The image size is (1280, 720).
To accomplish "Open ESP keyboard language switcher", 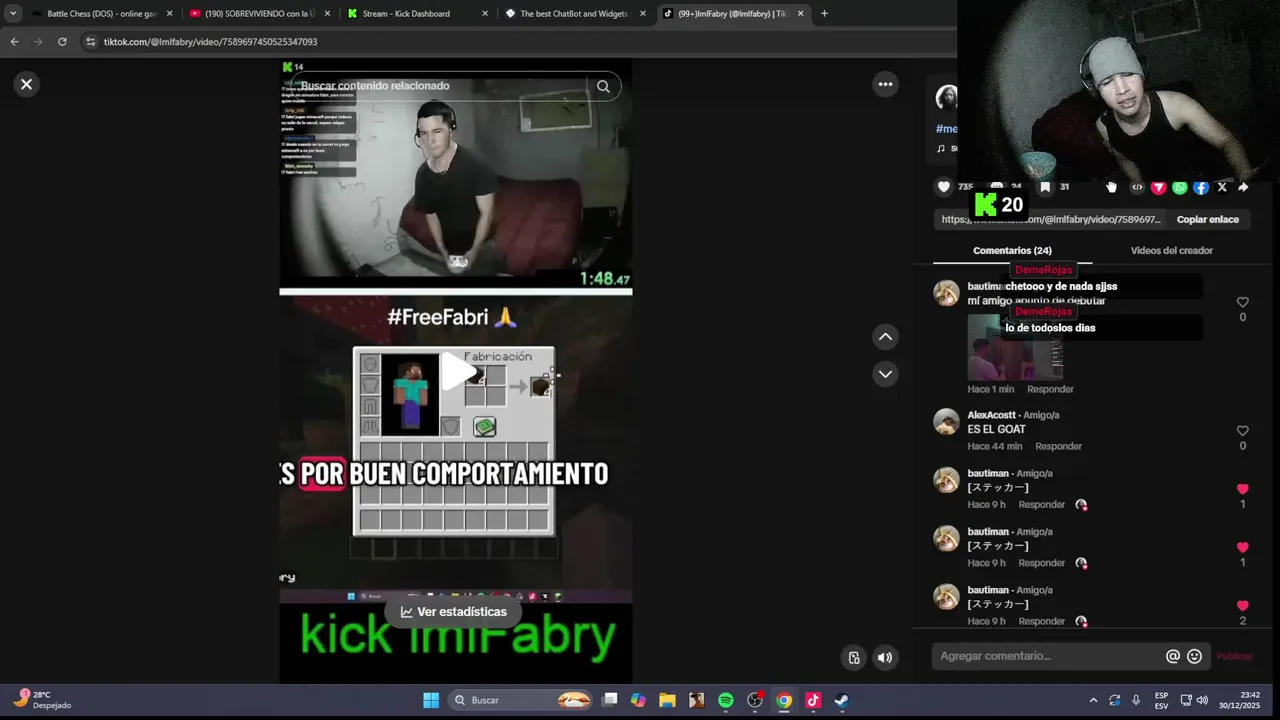I will [1161, 700].
